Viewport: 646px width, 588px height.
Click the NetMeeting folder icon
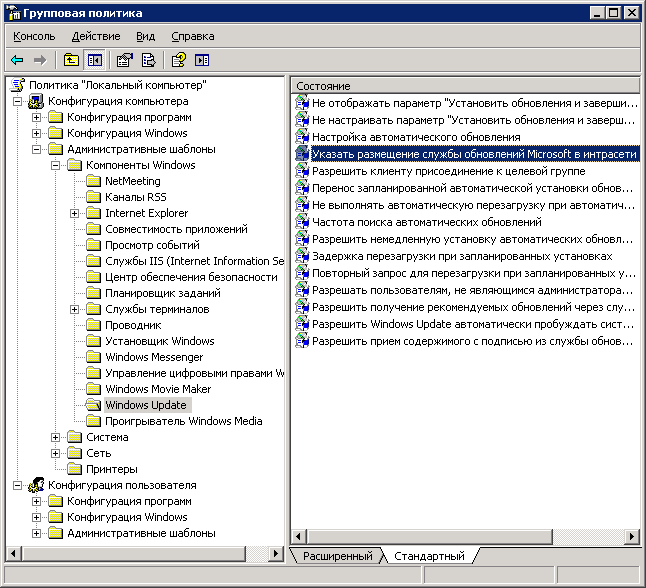tap(93, 181)
